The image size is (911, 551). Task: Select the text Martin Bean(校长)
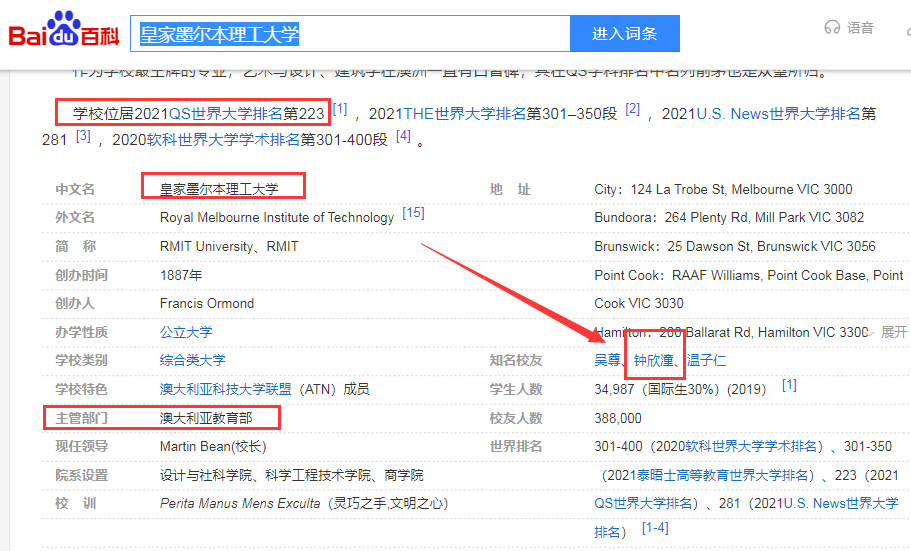coord(213,446)
